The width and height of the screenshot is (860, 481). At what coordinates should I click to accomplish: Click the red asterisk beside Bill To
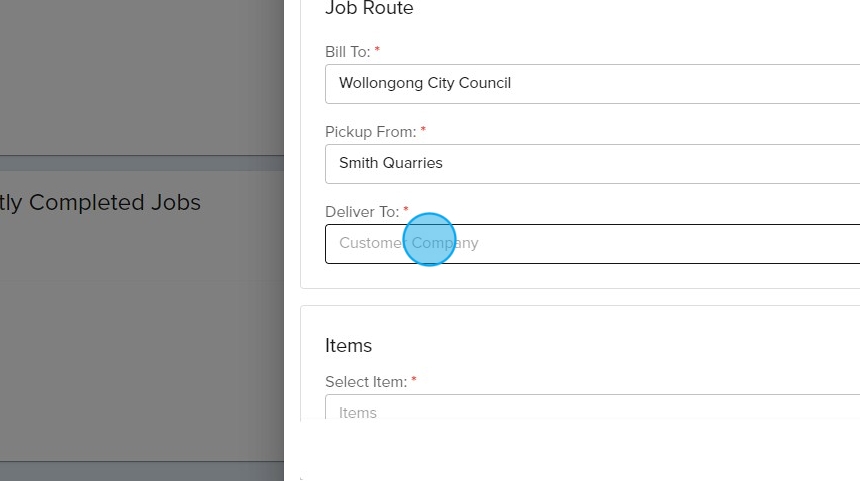(x=377, y=50)
